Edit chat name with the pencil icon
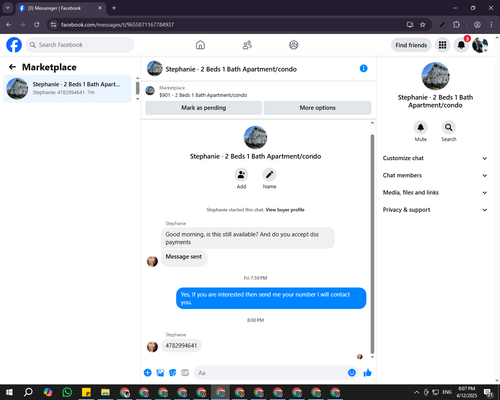500x400 pixels. (269, 175)
